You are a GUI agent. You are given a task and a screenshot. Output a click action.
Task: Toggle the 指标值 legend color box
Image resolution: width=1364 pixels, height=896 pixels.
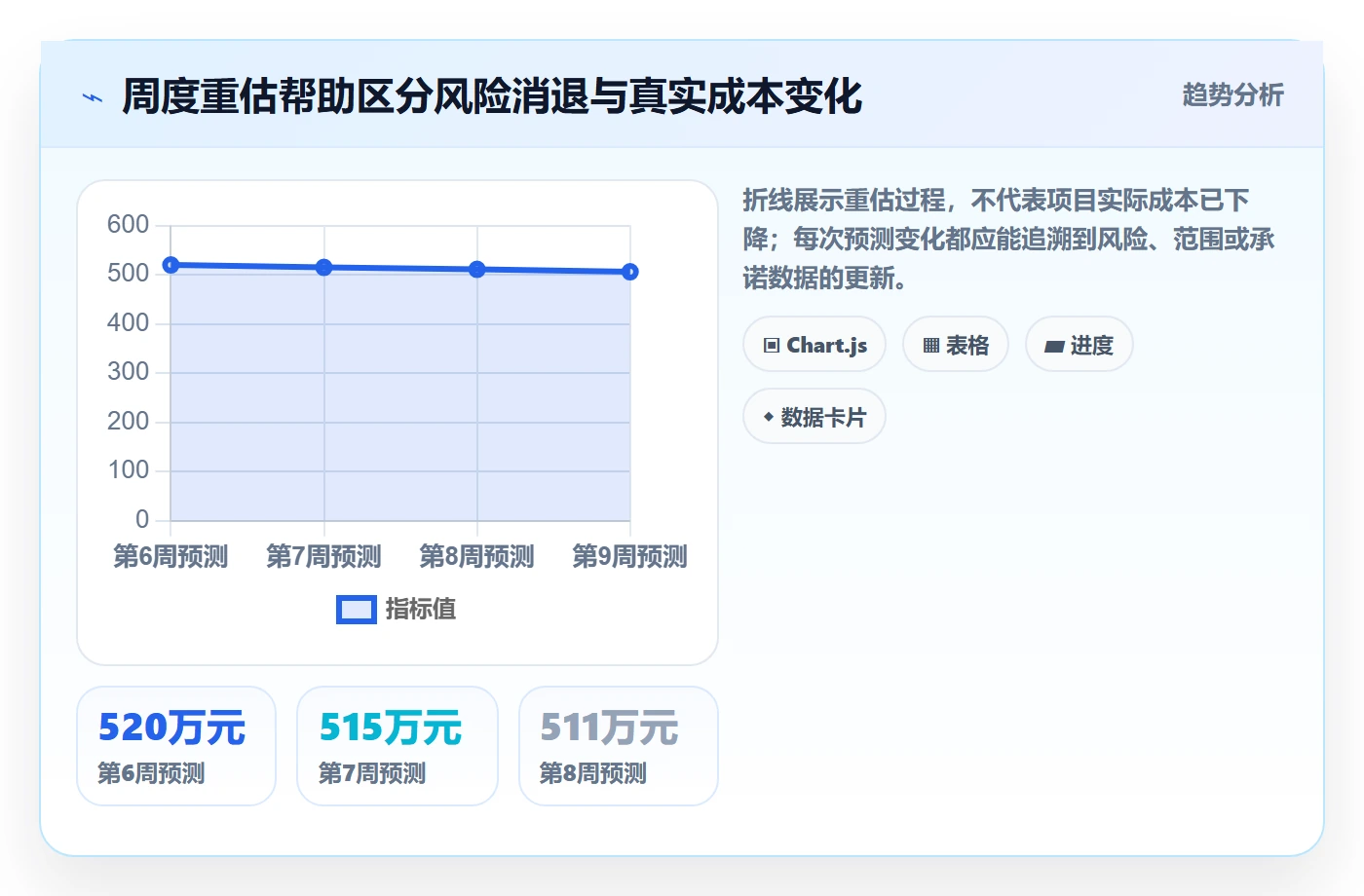pos(357,610)
